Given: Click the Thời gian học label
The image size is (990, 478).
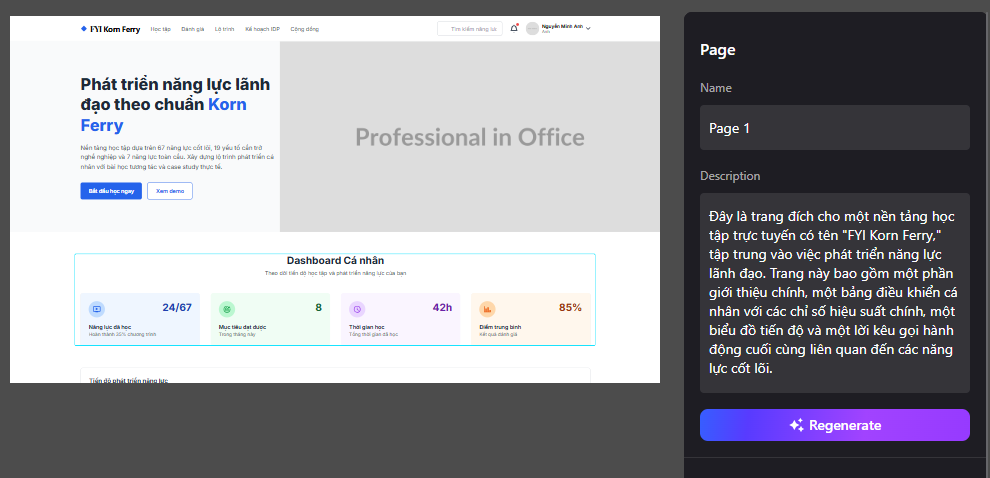Looking at the screenshot, I should click(x=366, y=327).
